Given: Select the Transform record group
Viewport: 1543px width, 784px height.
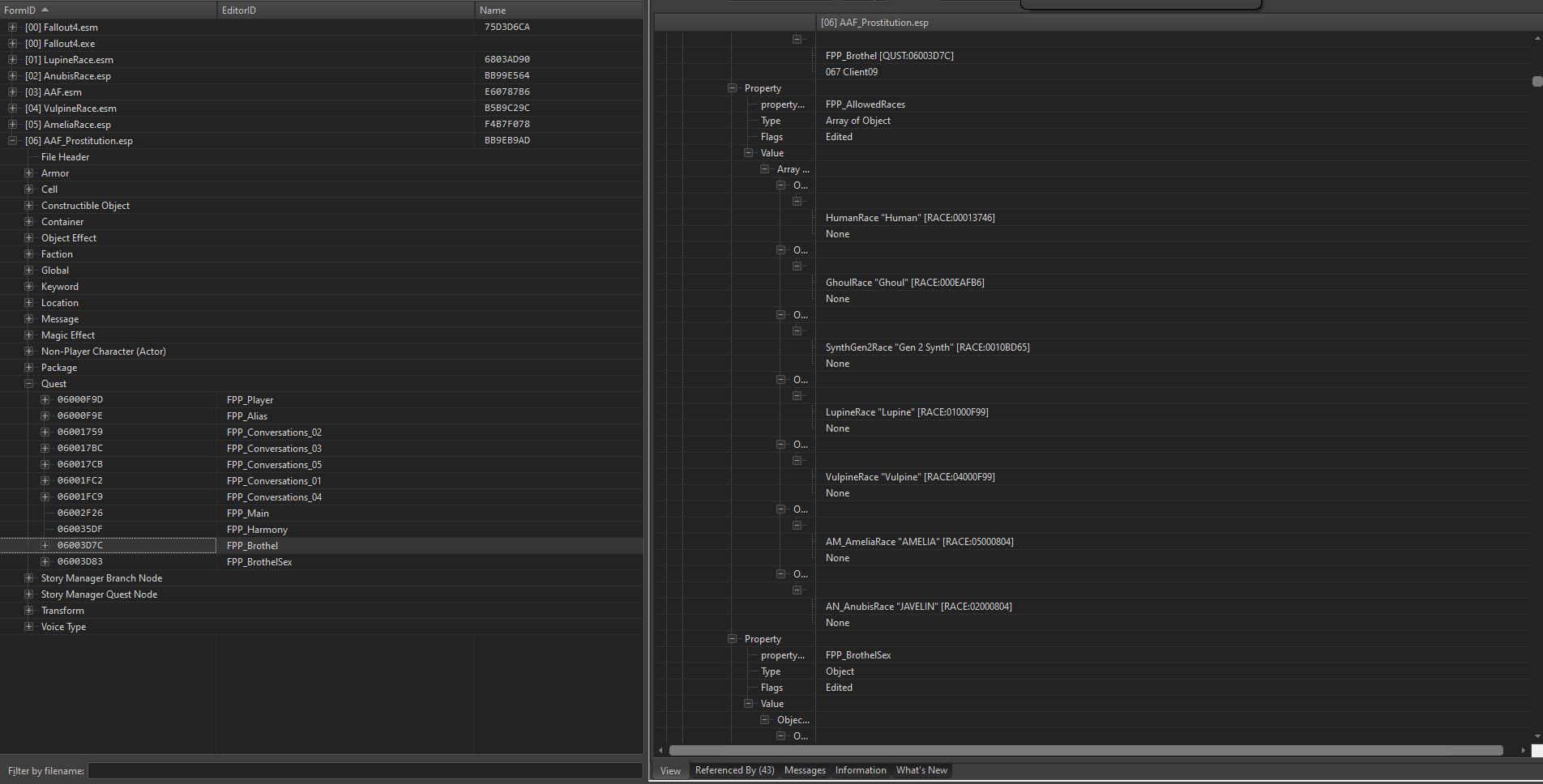Looking at the screenshot, I should click(62, 611).
